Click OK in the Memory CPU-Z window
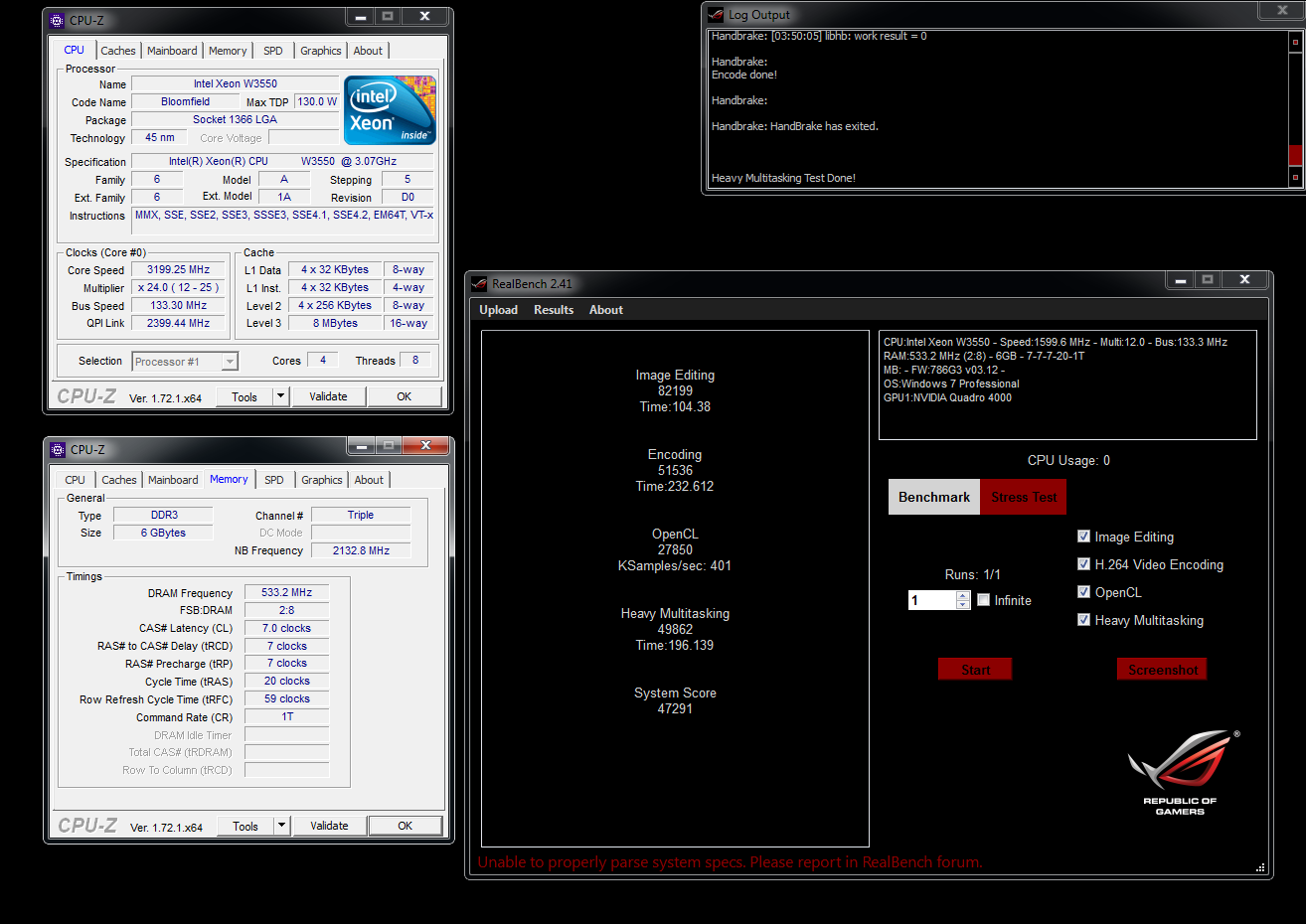Screen dimensions: 1306x924 406,826
